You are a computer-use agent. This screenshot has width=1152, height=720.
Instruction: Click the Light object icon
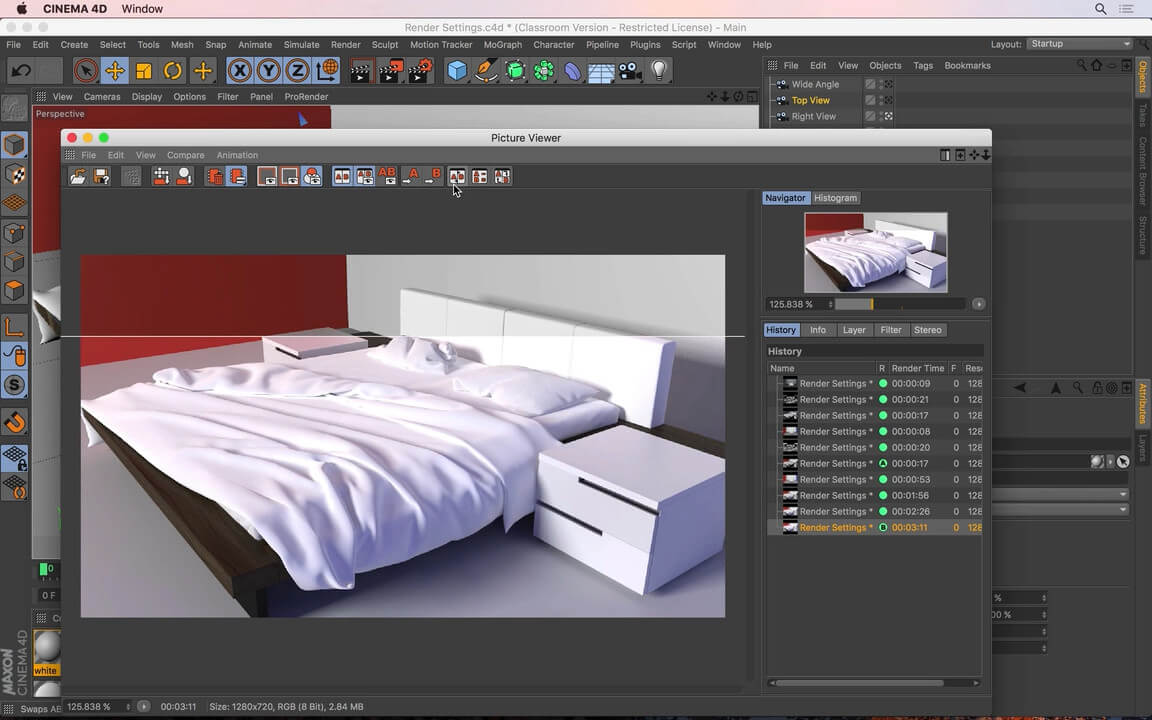click(659, 69)
